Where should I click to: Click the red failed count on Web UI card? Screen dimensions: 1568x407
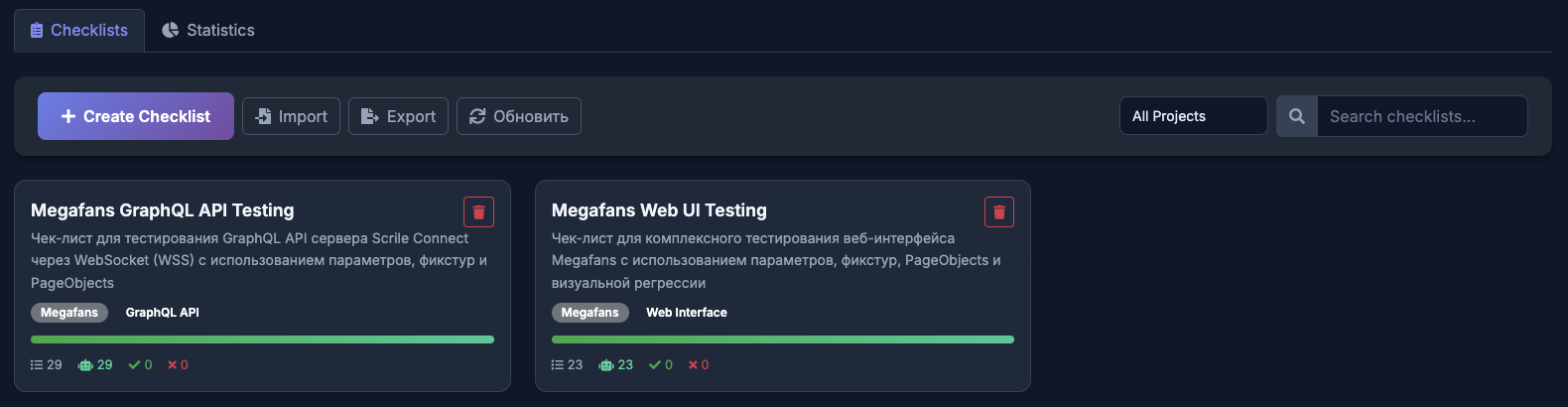(x=693, y=365)
